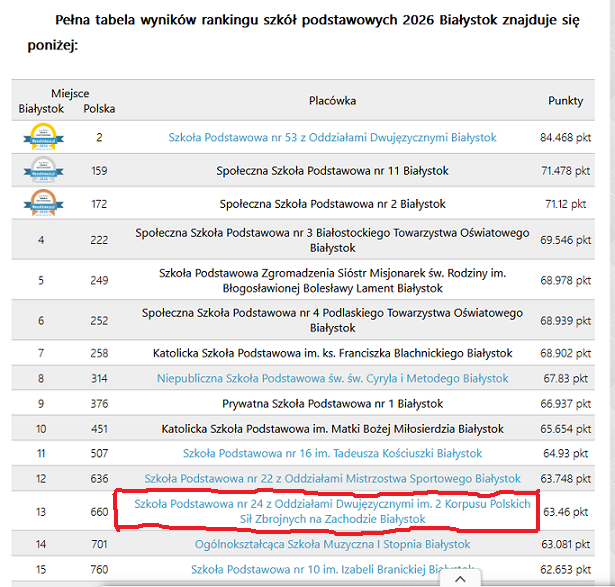
Task: Click the 66.937 pkt score cell
Action: coord(565,404)
